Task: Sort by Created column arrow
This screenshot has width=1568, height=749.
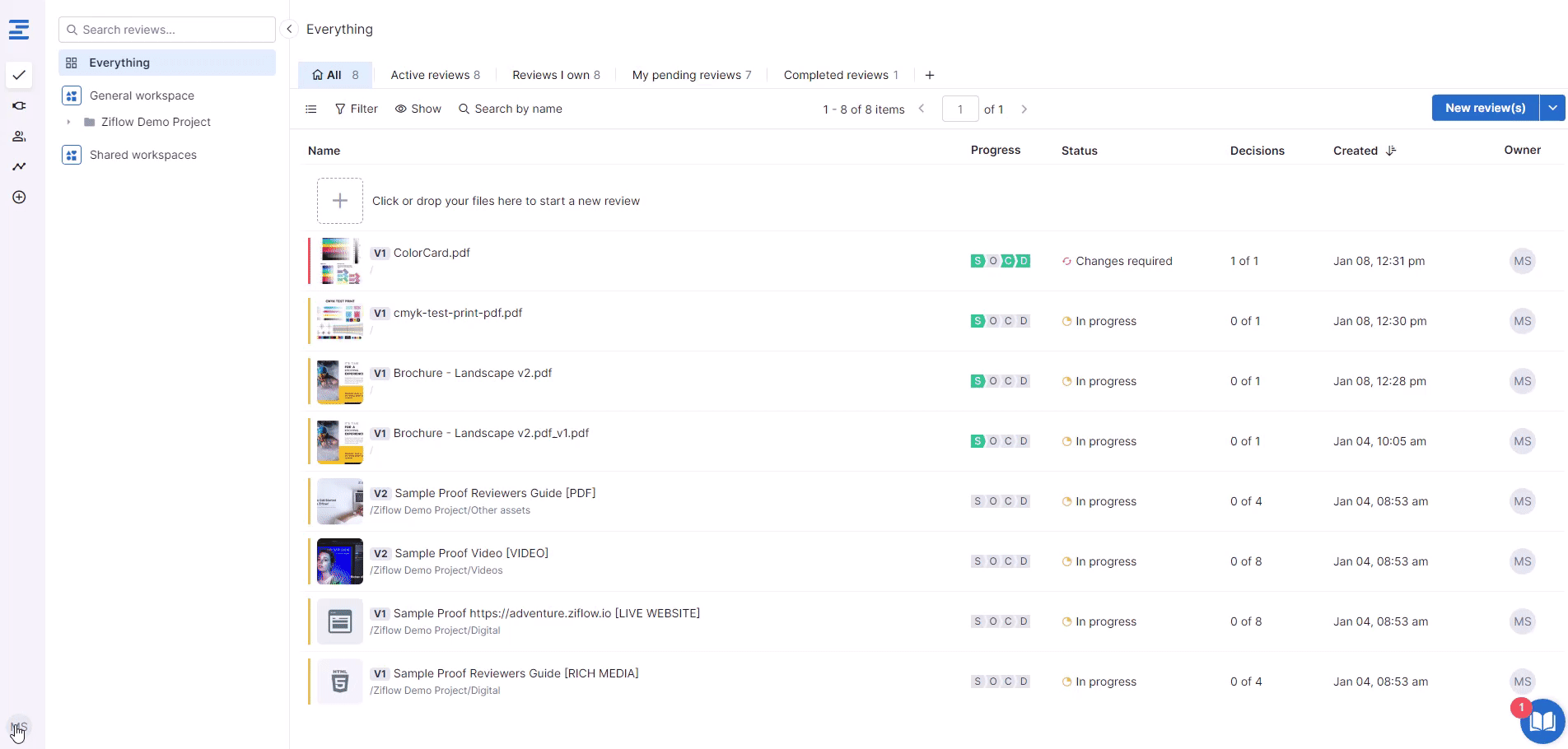Action: (1391, 151)
